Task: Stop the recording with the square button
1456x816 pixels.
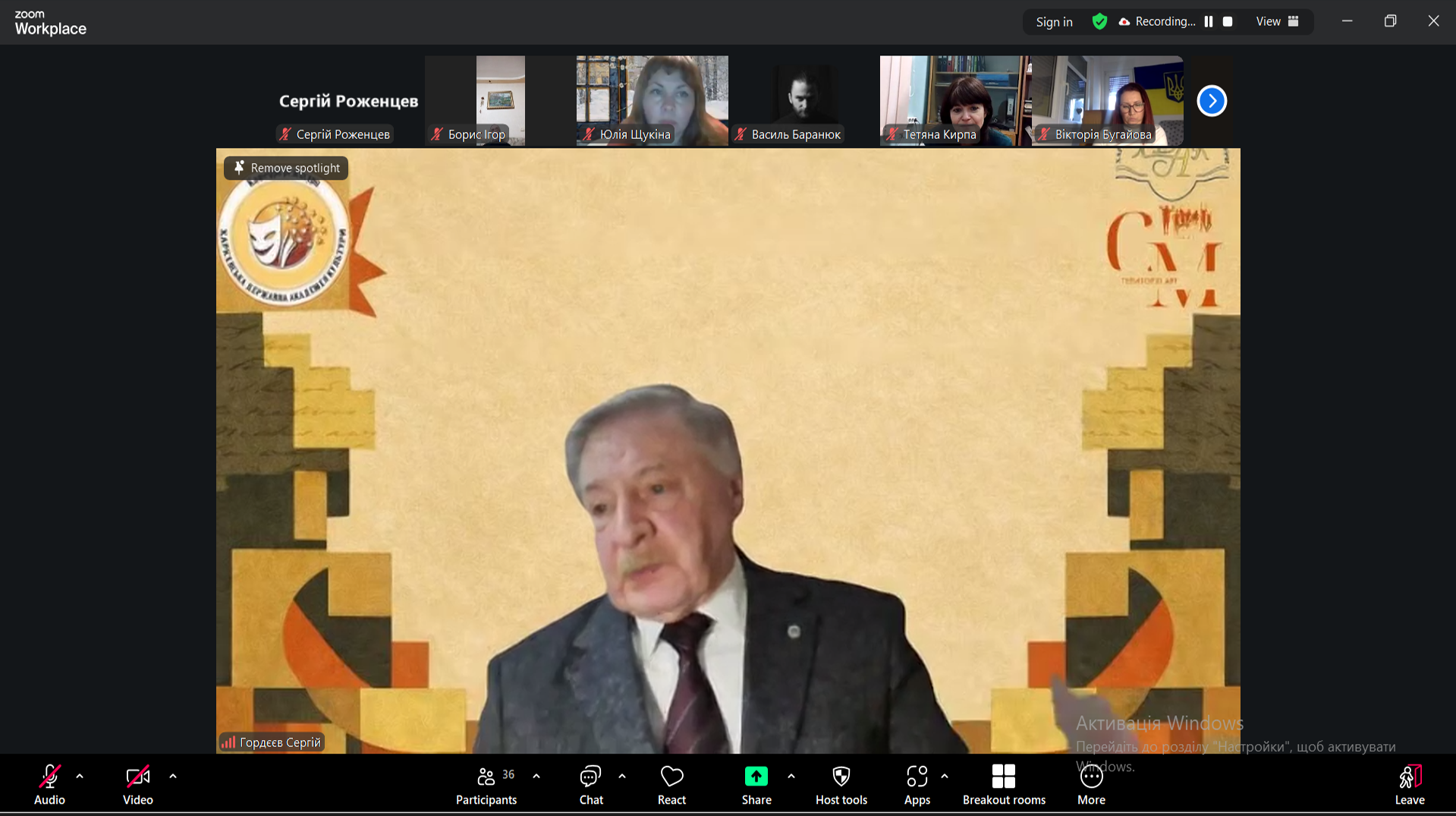Action: tap(1228, 21)
